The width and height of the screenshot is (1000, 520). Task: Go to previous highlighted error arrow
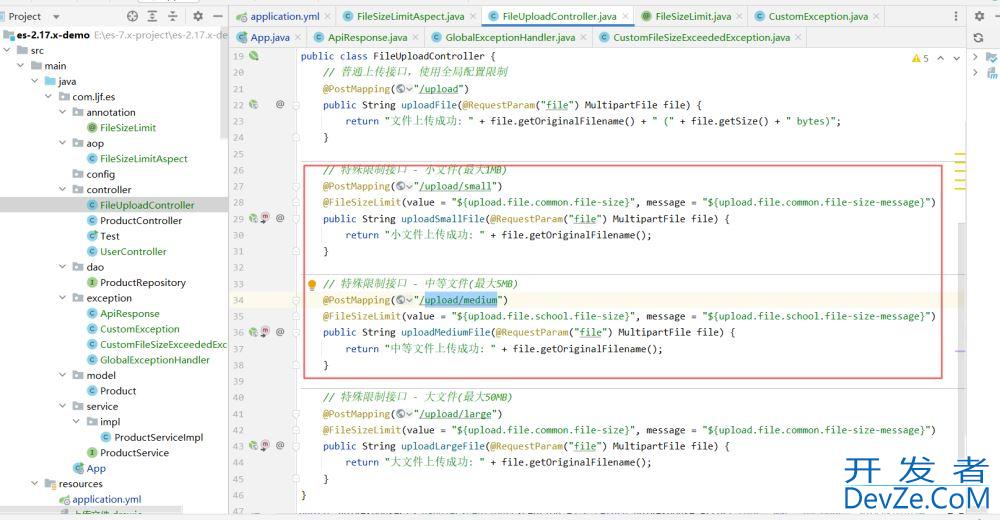coord(940,58)
